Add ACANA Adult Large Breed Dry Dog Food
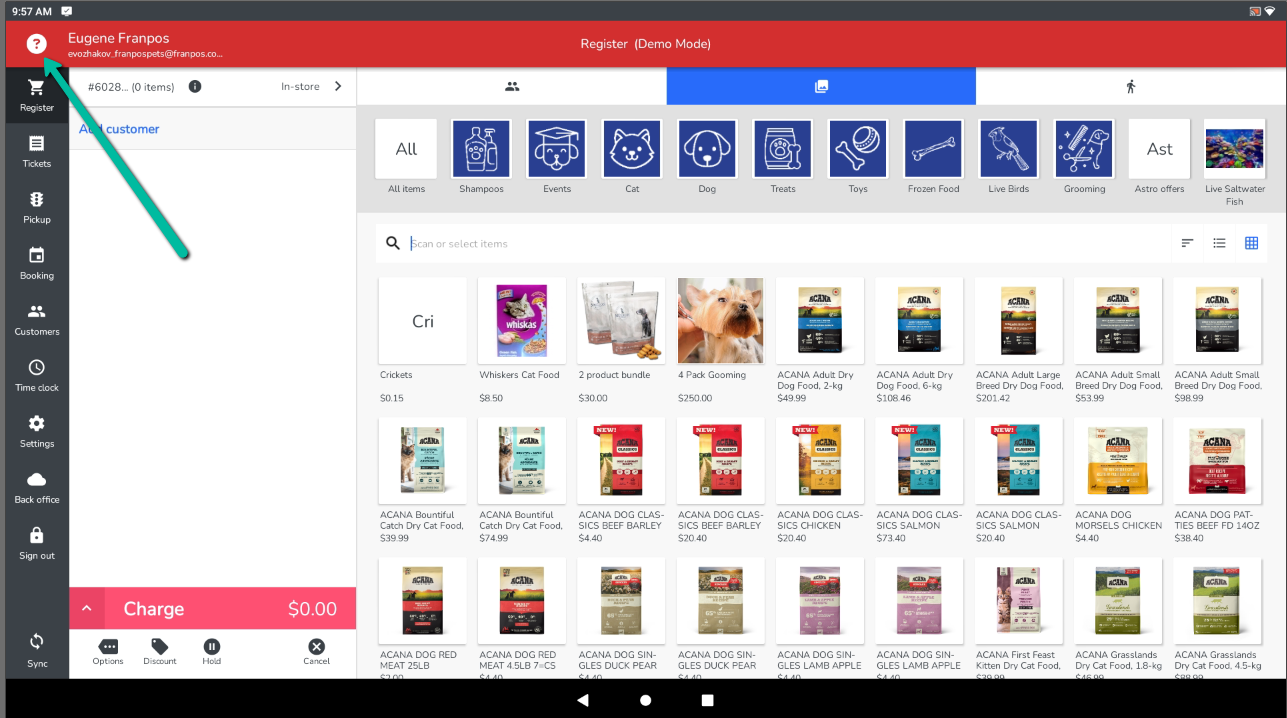This screenshot has height=718, width=1287. pos(1019,341)
